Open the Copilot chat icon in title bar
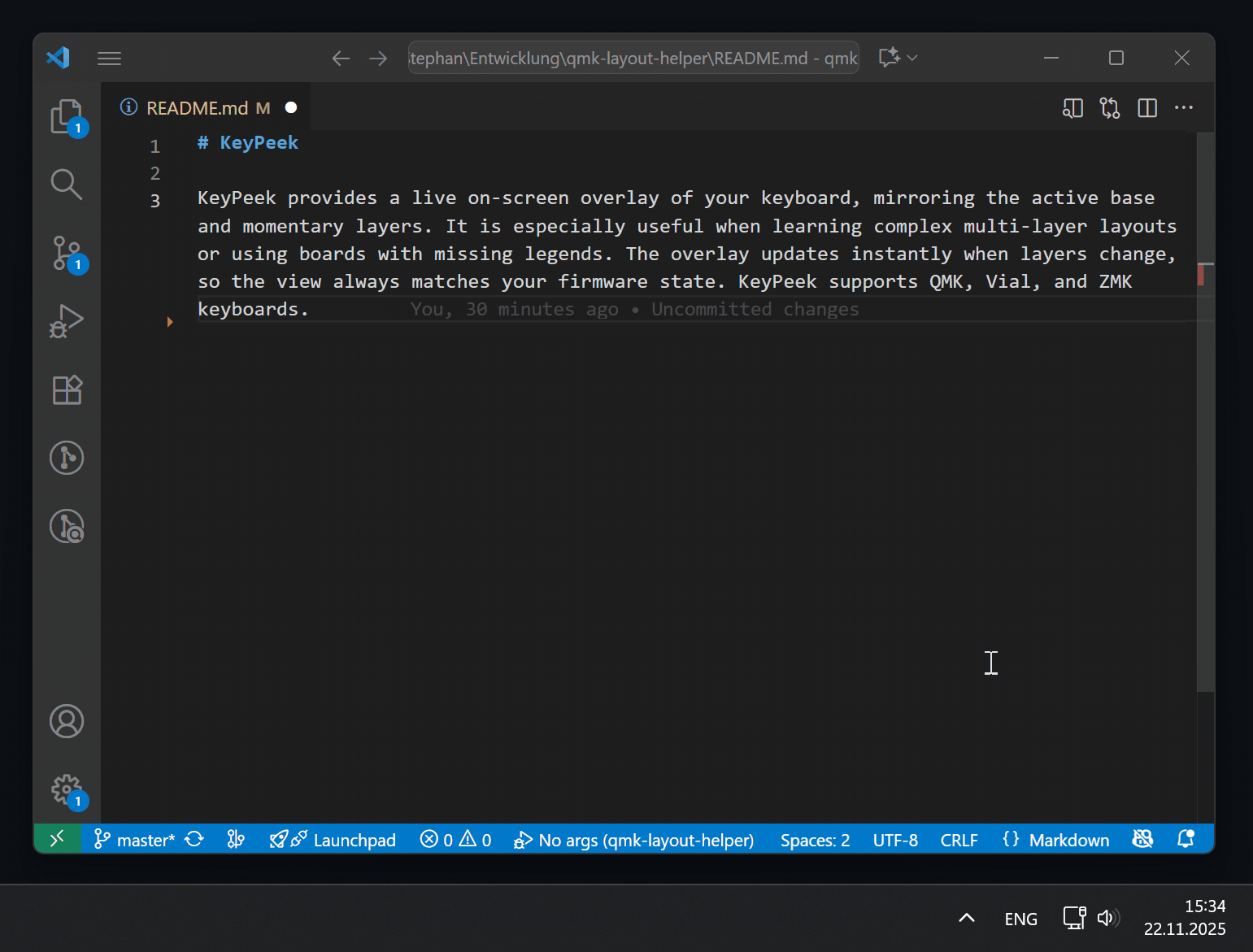The height and width of the screenshot is (952, 1253). [x=890, y=57]
